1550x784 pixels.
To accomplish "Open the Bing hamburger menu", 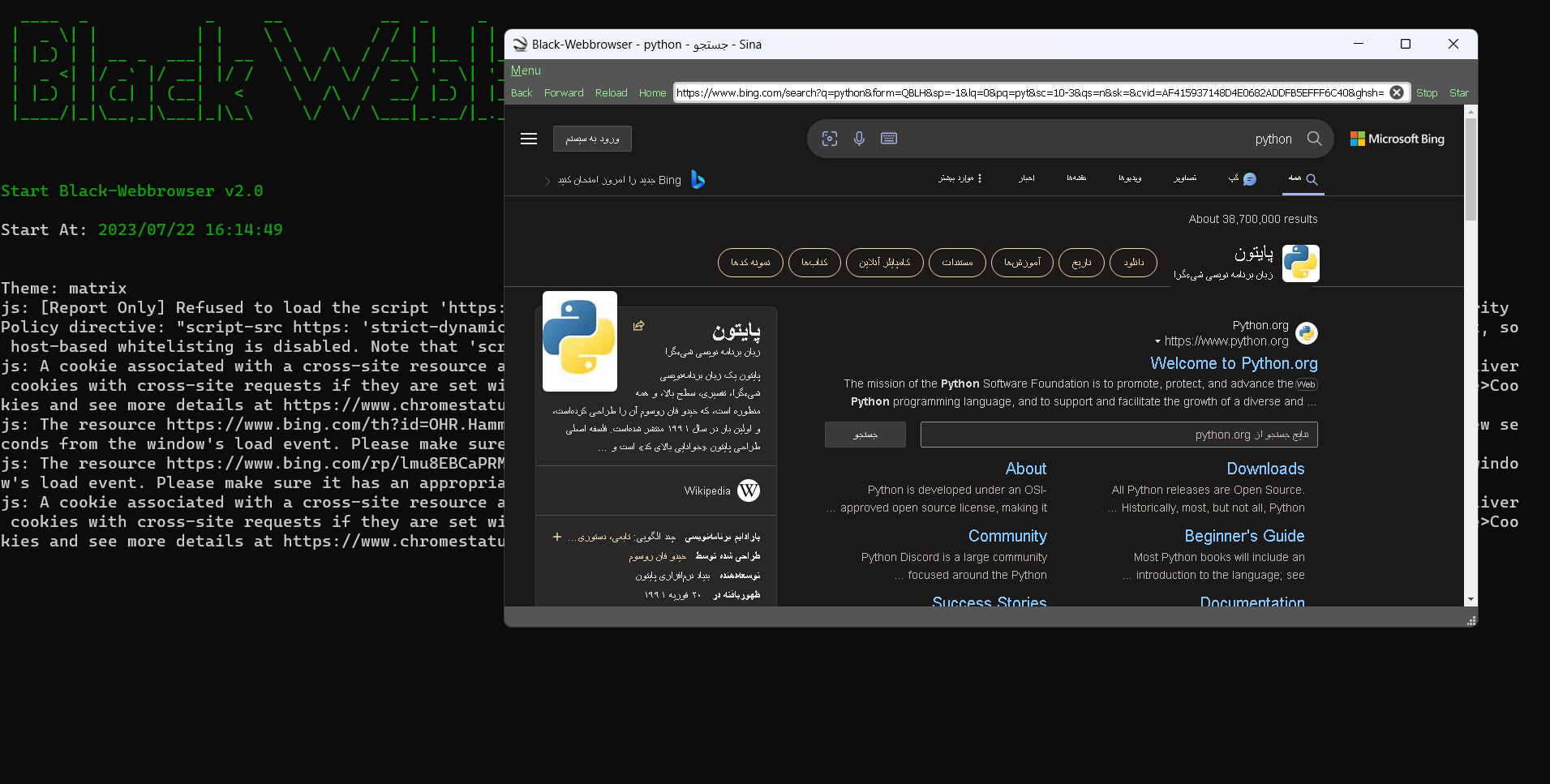I will tap(529, 139).
